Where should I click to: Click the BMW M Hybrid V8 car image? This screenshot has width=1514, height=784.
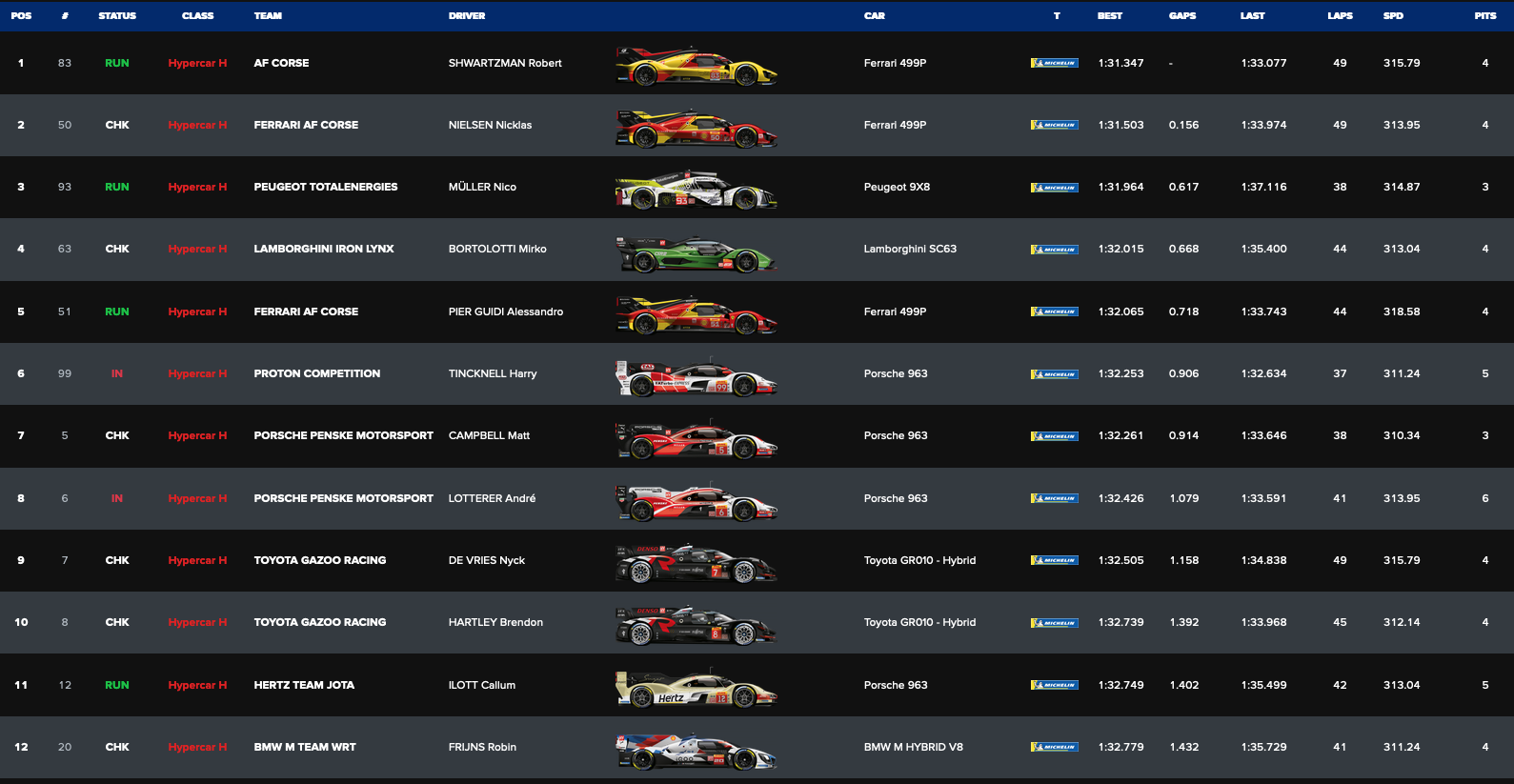(x=696, y=750)
